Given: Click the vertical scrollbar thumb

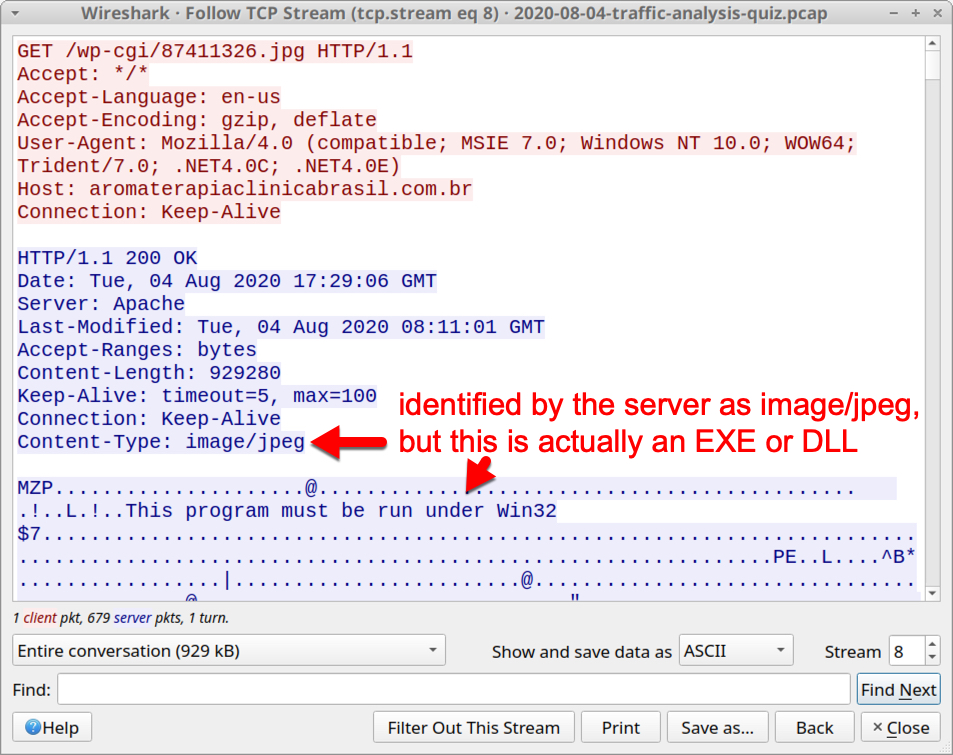Looking at the screenshot, I should click(x=932, y=65).
